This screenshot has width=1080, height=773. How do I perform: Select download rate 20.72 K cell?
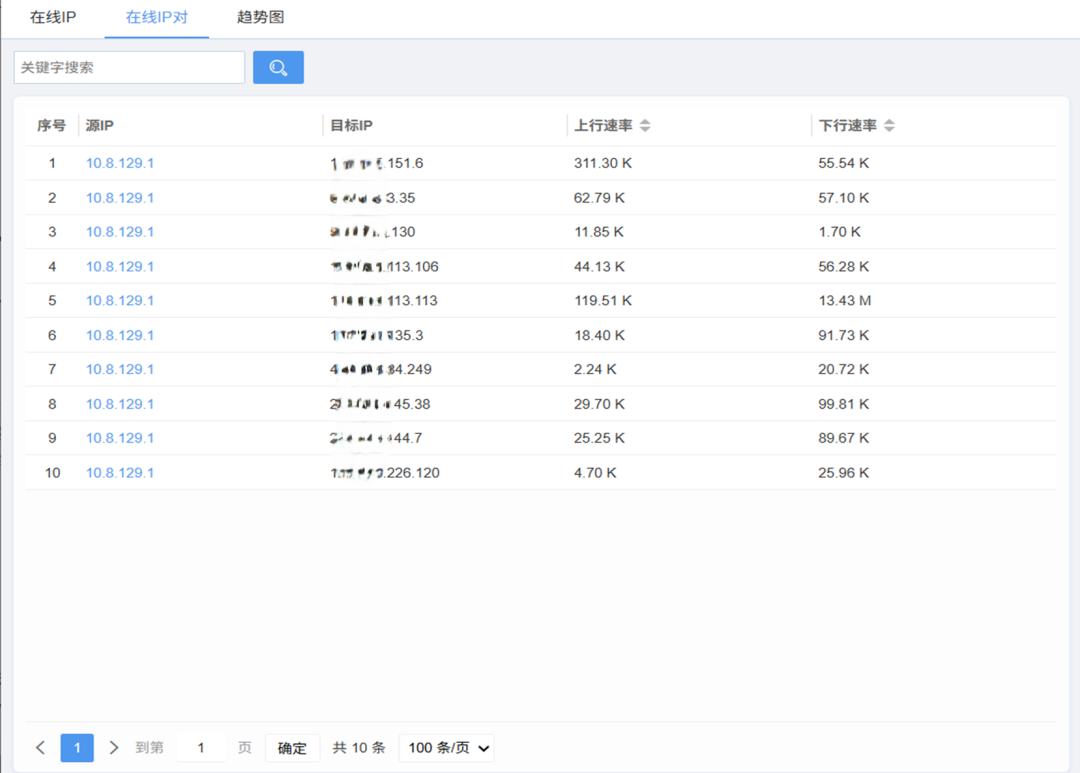coord(844,369)
